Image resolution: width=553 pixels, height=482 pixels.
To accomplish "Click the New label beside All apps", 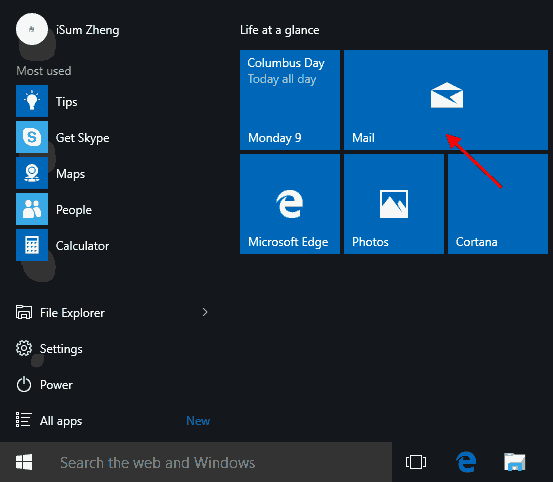I will pos(198,421).
